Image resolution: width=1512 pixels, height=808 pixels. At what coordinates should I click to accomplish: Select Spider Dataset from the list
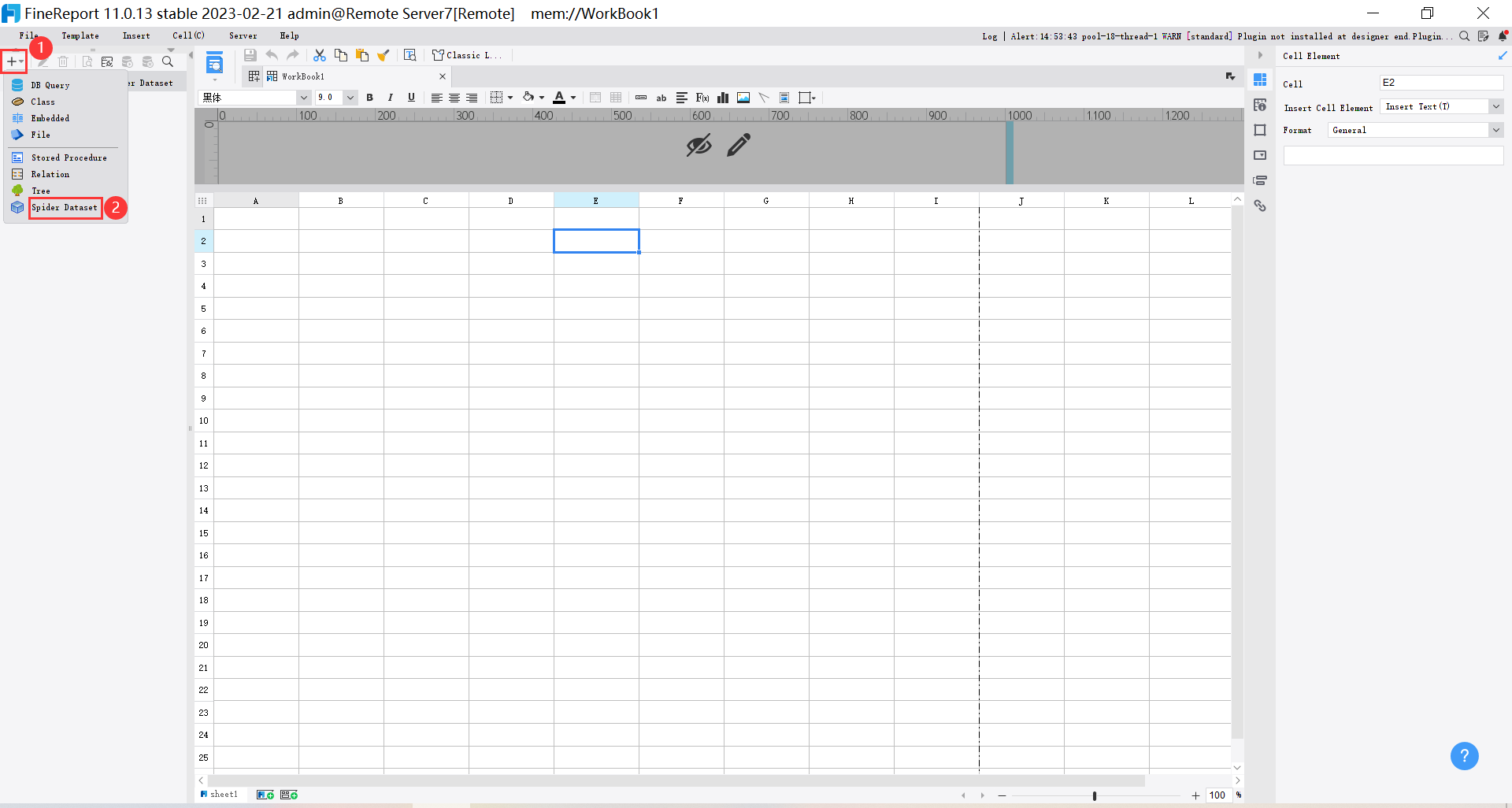[65, 208]
